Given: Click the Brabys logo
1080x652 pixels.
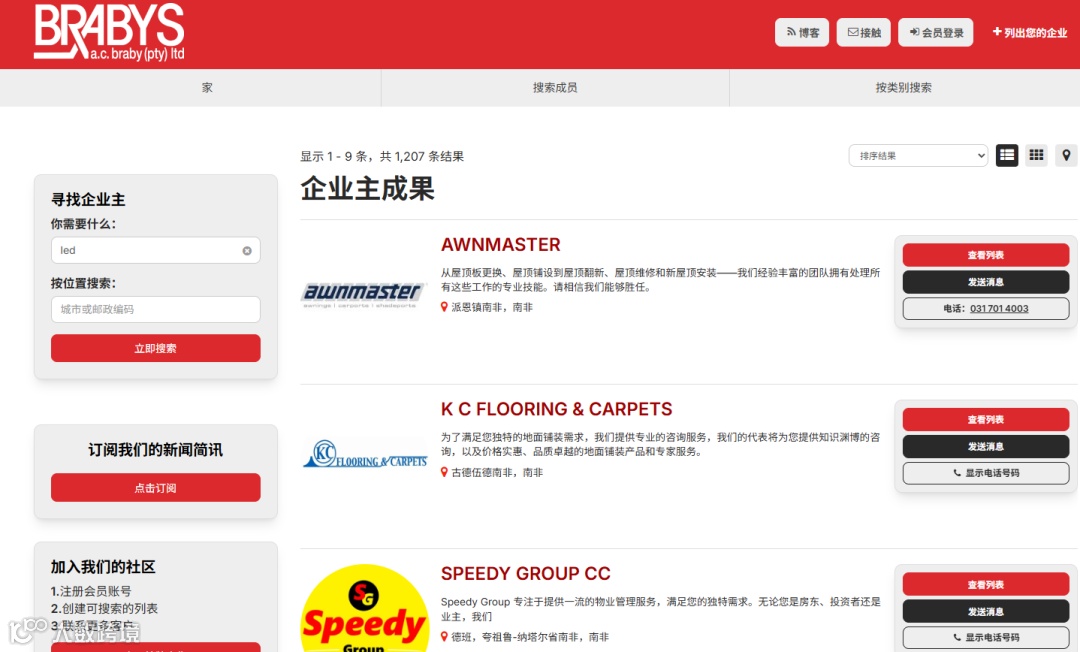Looking at the screenshot, I should pyautogui.click(x=109, y=32).
